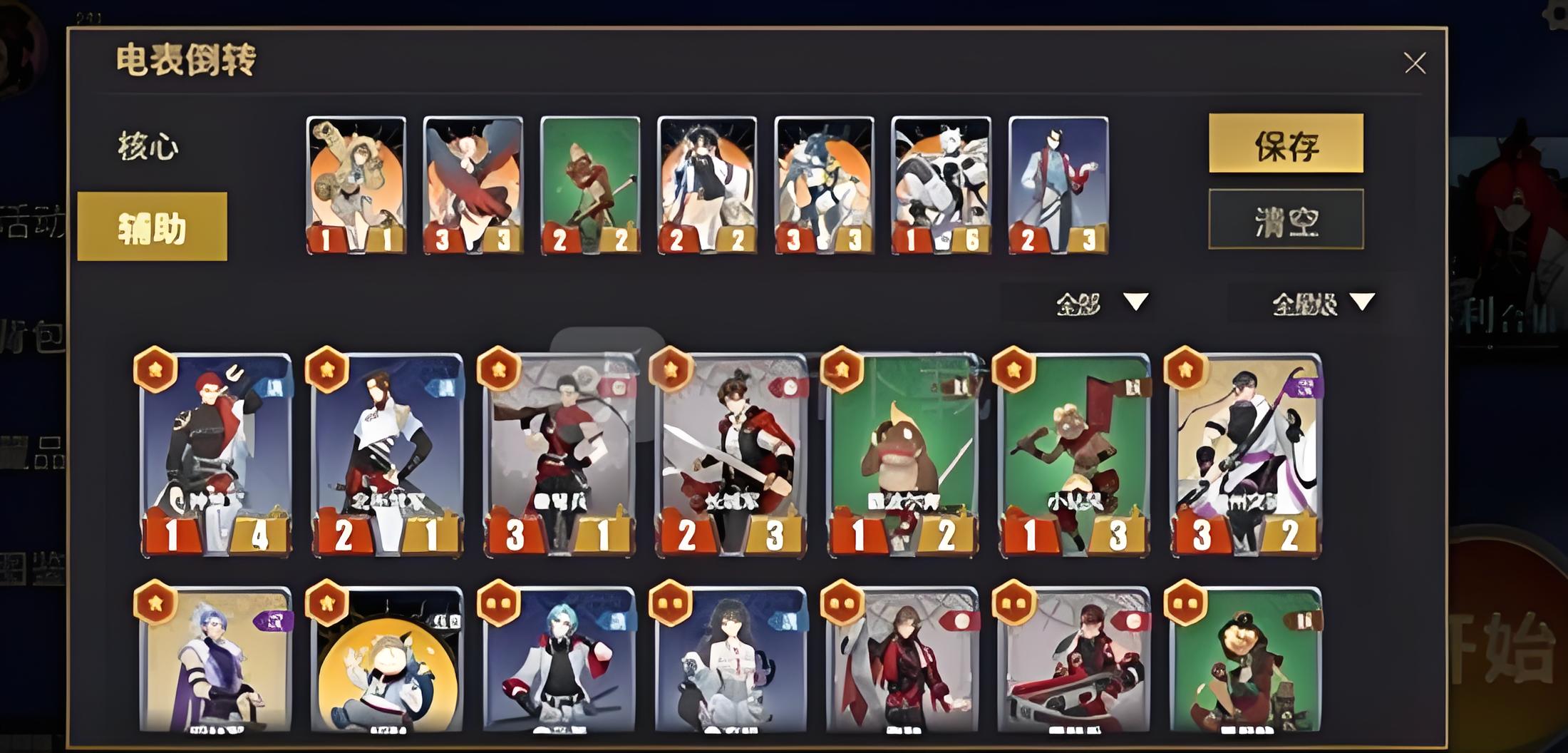The image size is (1568, 753).
Task: Expand the rightmost filter dropdown arrow
Action: (x=1362, y=302)
